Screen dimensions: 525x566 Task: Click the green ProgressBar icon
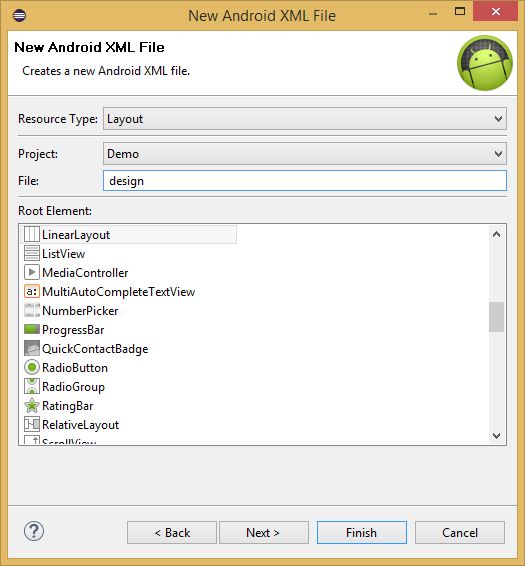coord(31,329)
